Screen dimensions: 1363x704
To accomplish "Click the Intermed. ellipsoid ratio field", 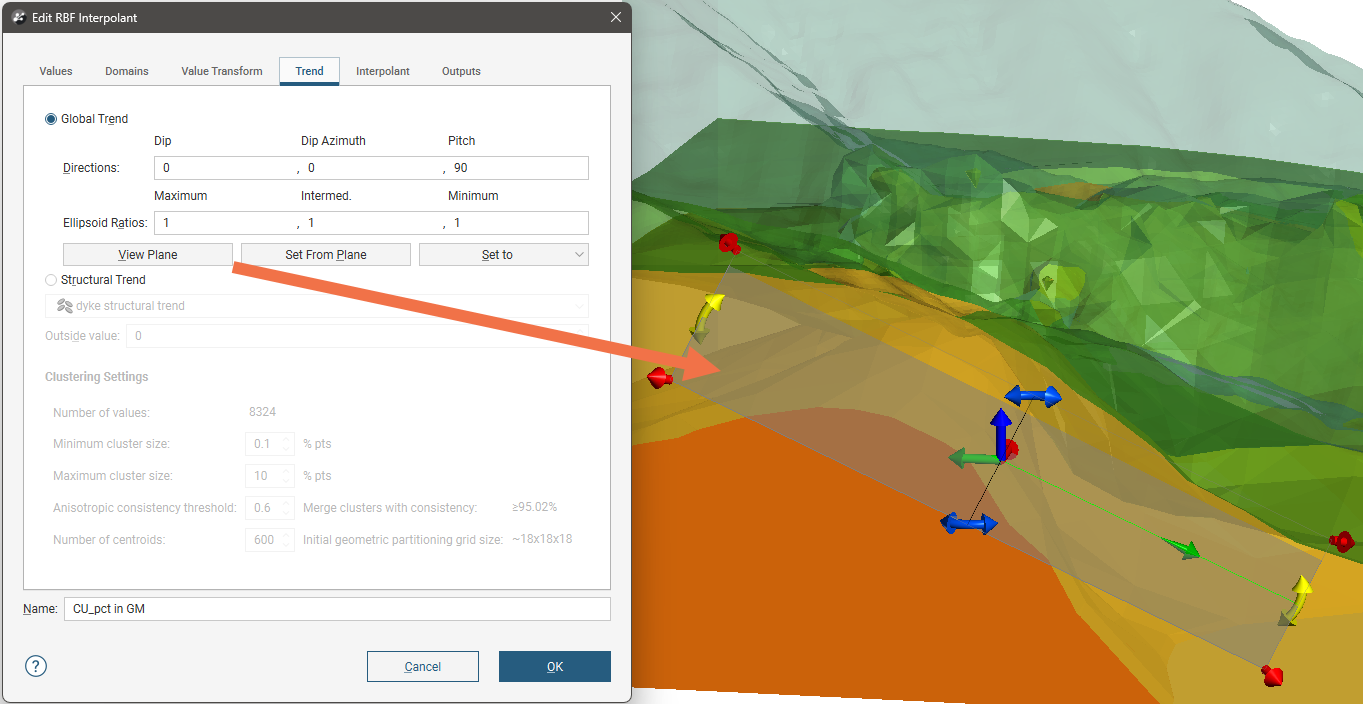I will tap(372, 223).
